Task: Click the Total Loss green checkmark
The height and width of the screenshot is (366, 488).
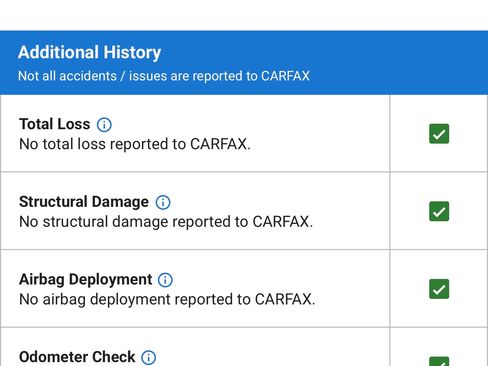Action: click(x=439, y=134)
